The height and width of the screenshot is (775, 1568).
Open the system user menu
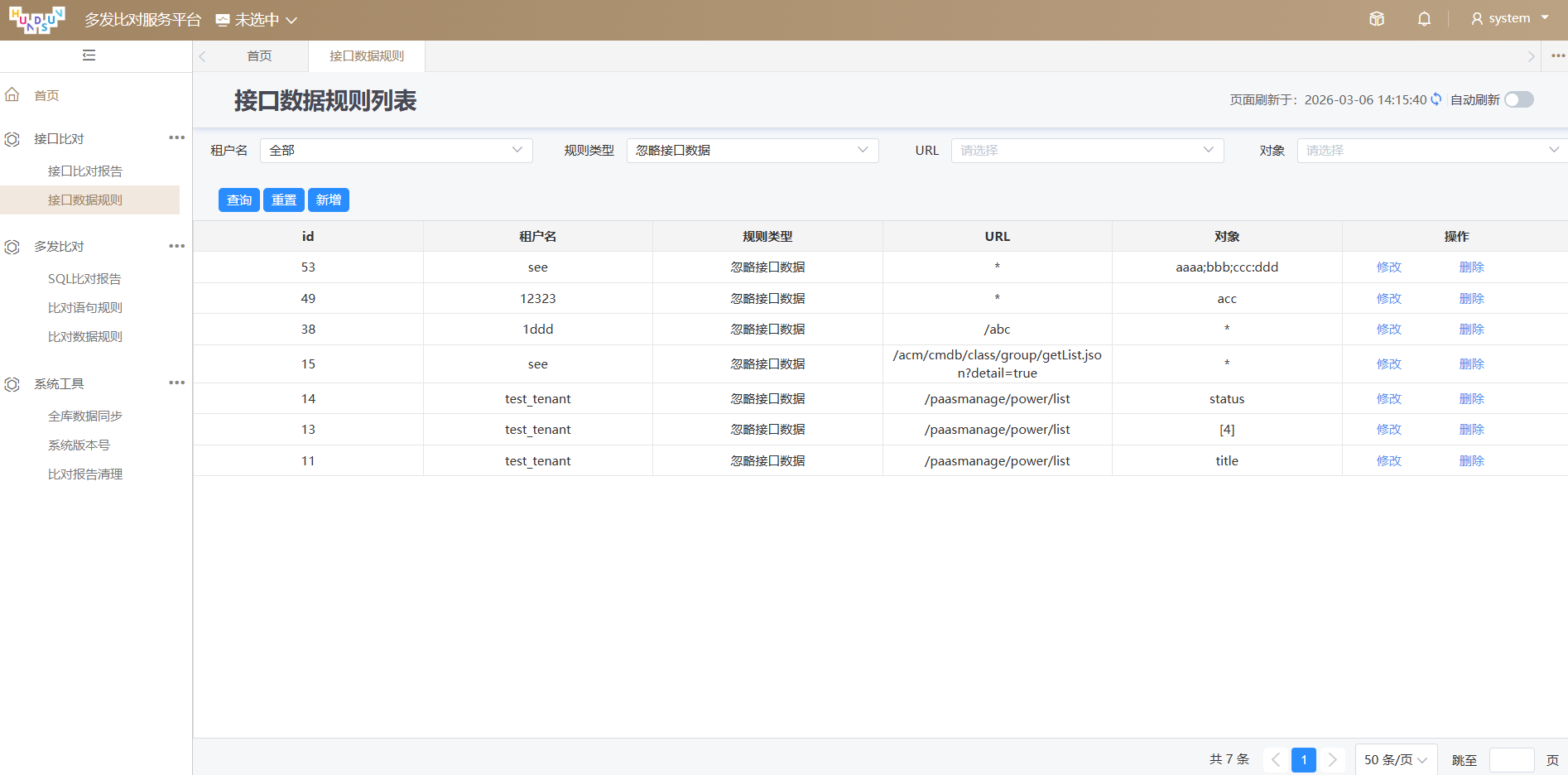1509,19
